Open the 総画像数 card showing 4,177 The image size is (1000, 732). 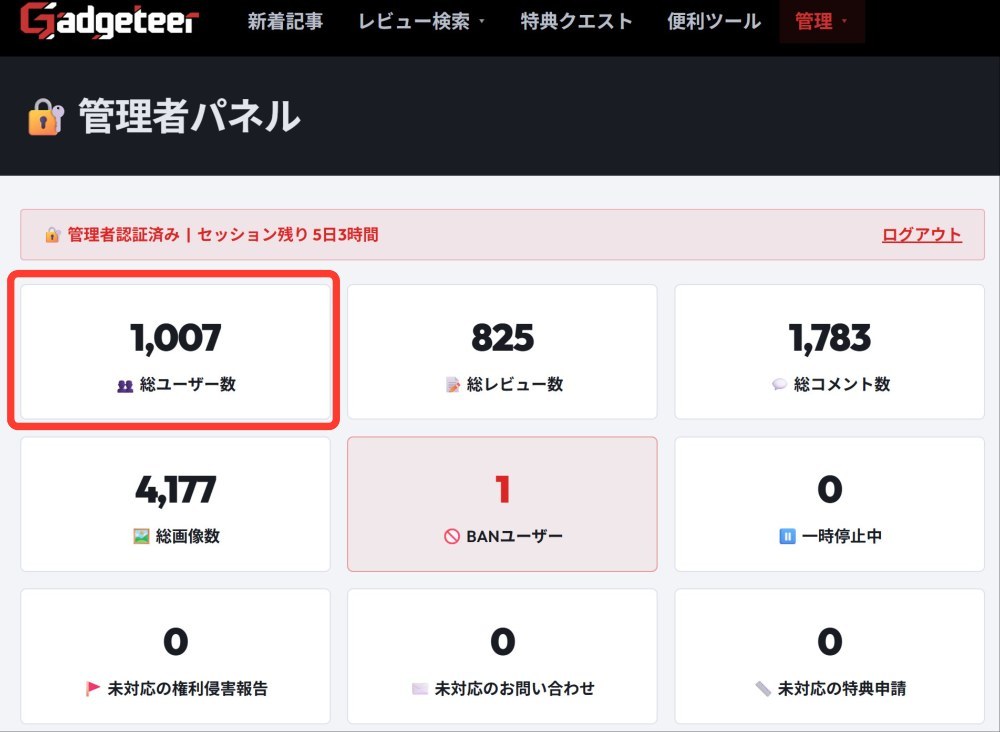pyautogui.click(x=175, y=504)
